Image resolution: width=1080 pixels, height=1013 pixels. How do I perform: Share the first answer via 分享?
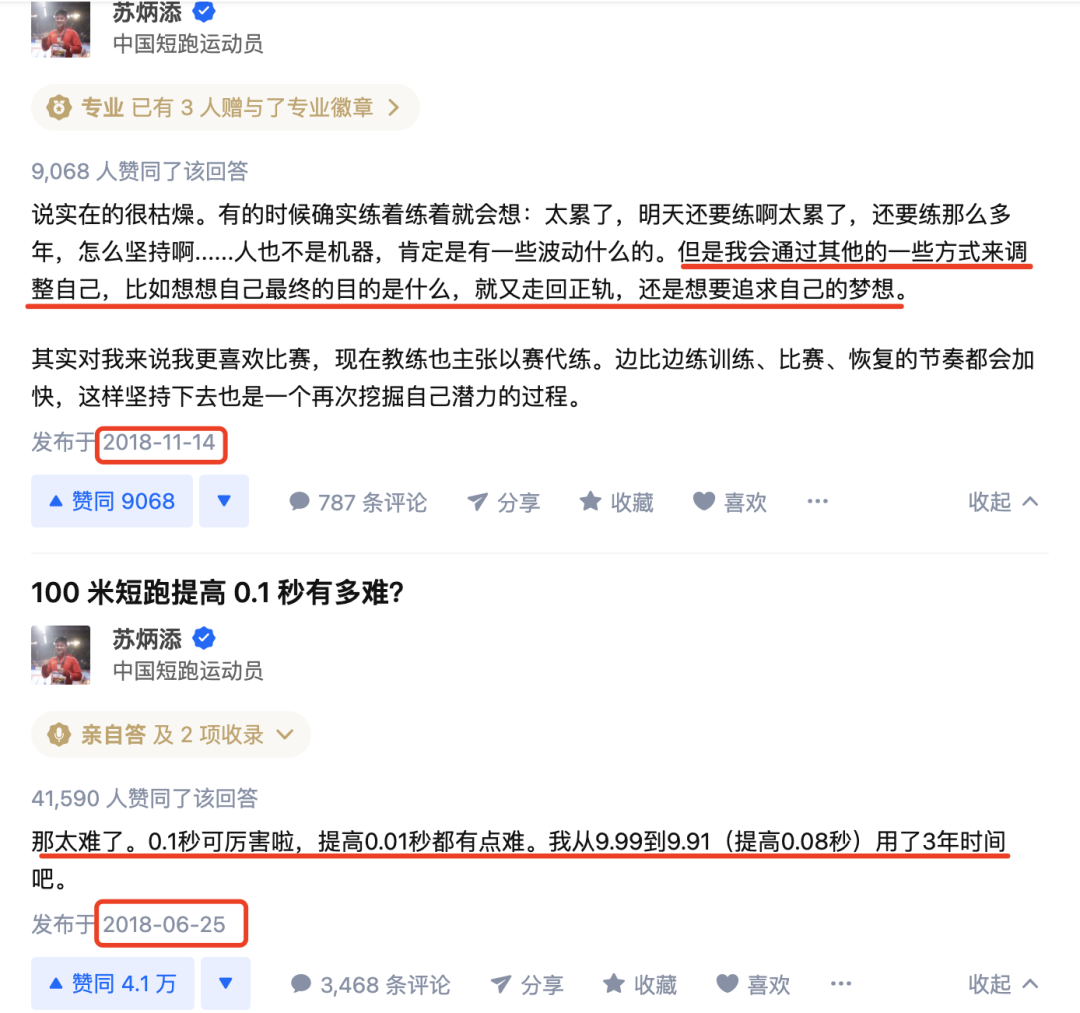tap(503, 502)
